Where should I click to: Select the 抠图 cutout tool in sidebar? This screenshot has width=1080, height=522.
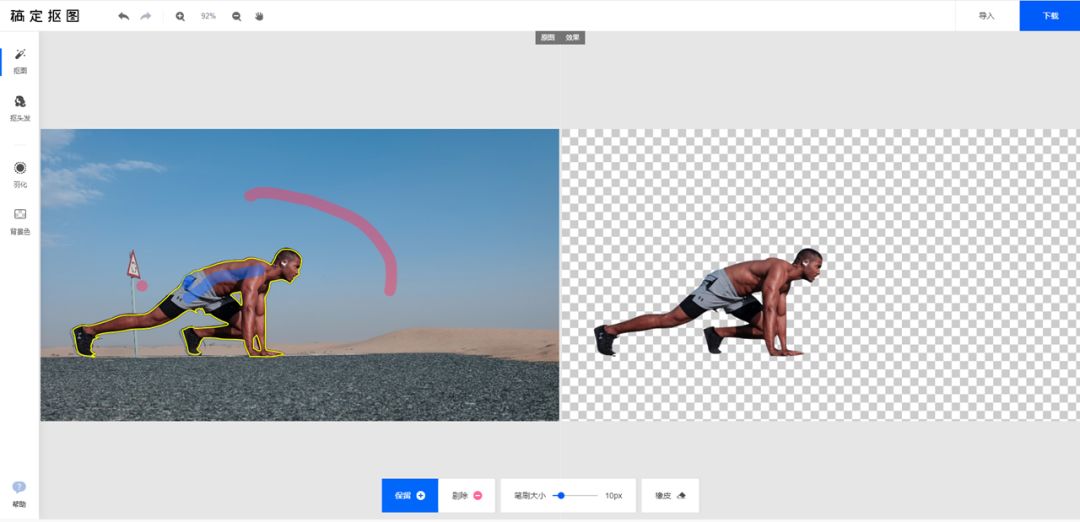(20, 60)
